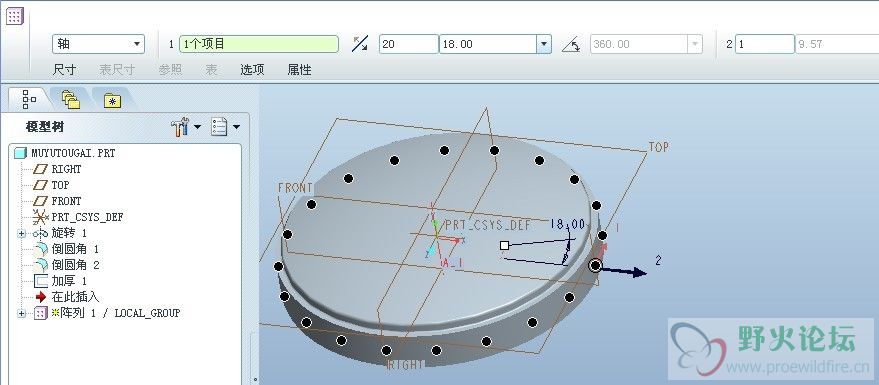This screenshot has width=879, height=385.
Task: Open the favorites tab with star folder
Action: click(x=112, y=100)
